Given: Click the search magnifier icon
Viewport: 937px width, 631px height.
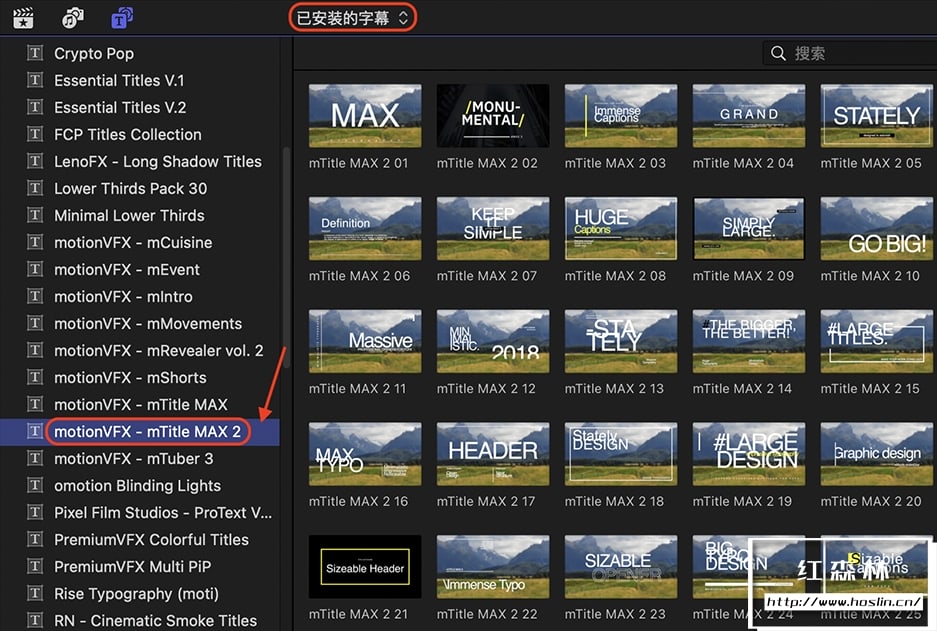Looking at the screenshot, I should coord(778,53).
